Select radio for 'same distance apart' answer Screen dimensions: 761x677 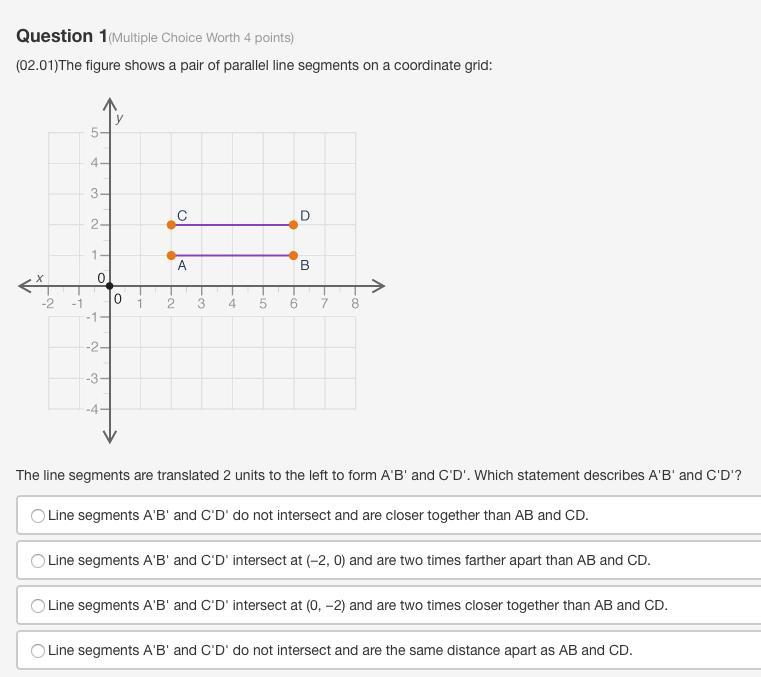point(38,650)
